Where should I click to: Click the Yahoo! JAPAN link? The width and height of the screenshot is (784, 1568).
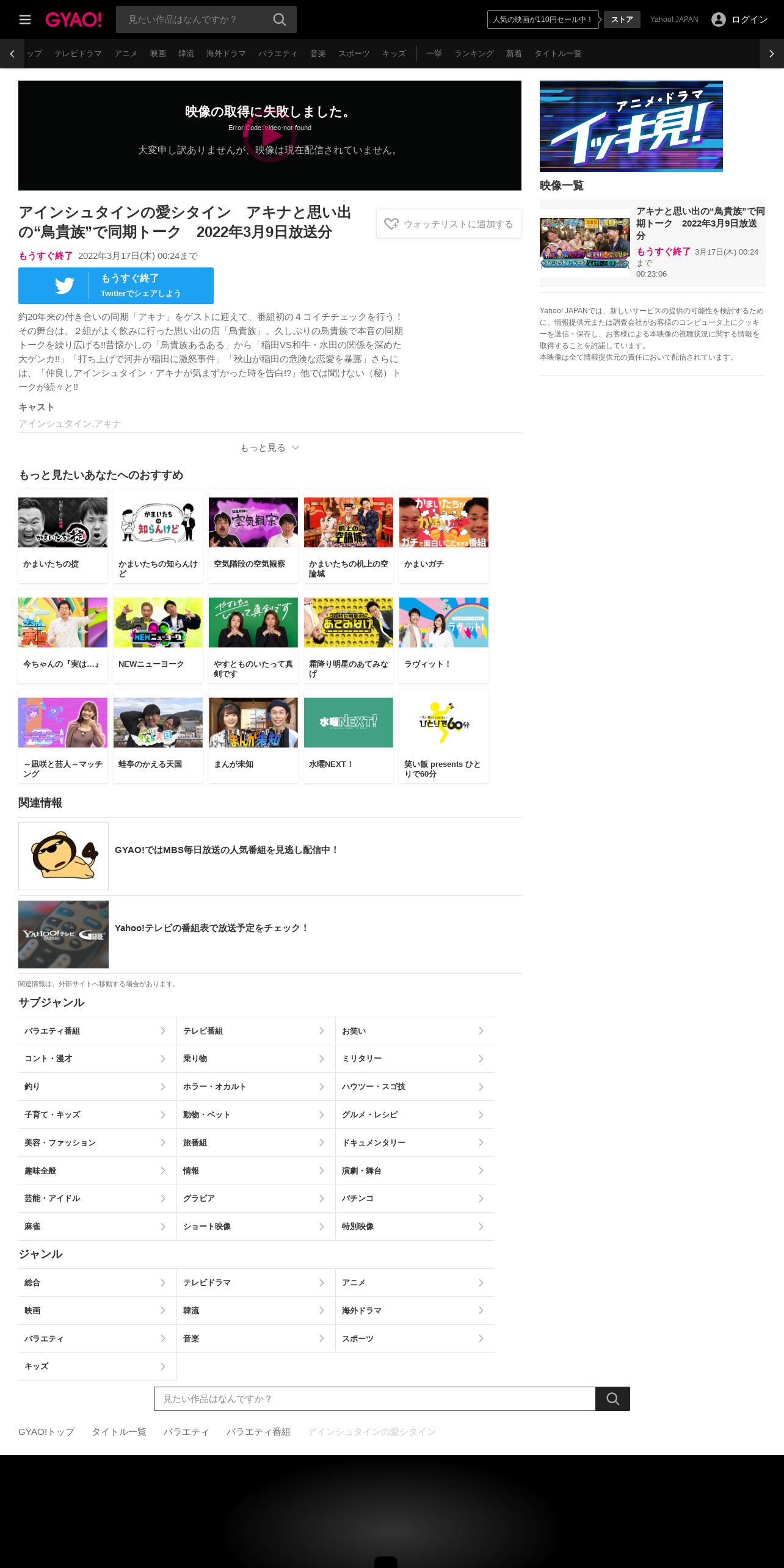pyautogui.click(x=674, y=20)
